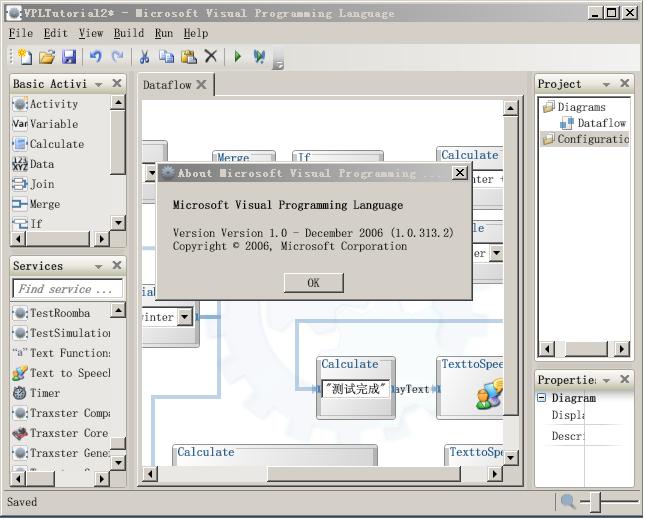This screenshot has height=519, width=645.
Task: Open the Services panel dropdown arrow
Action: 98,266
